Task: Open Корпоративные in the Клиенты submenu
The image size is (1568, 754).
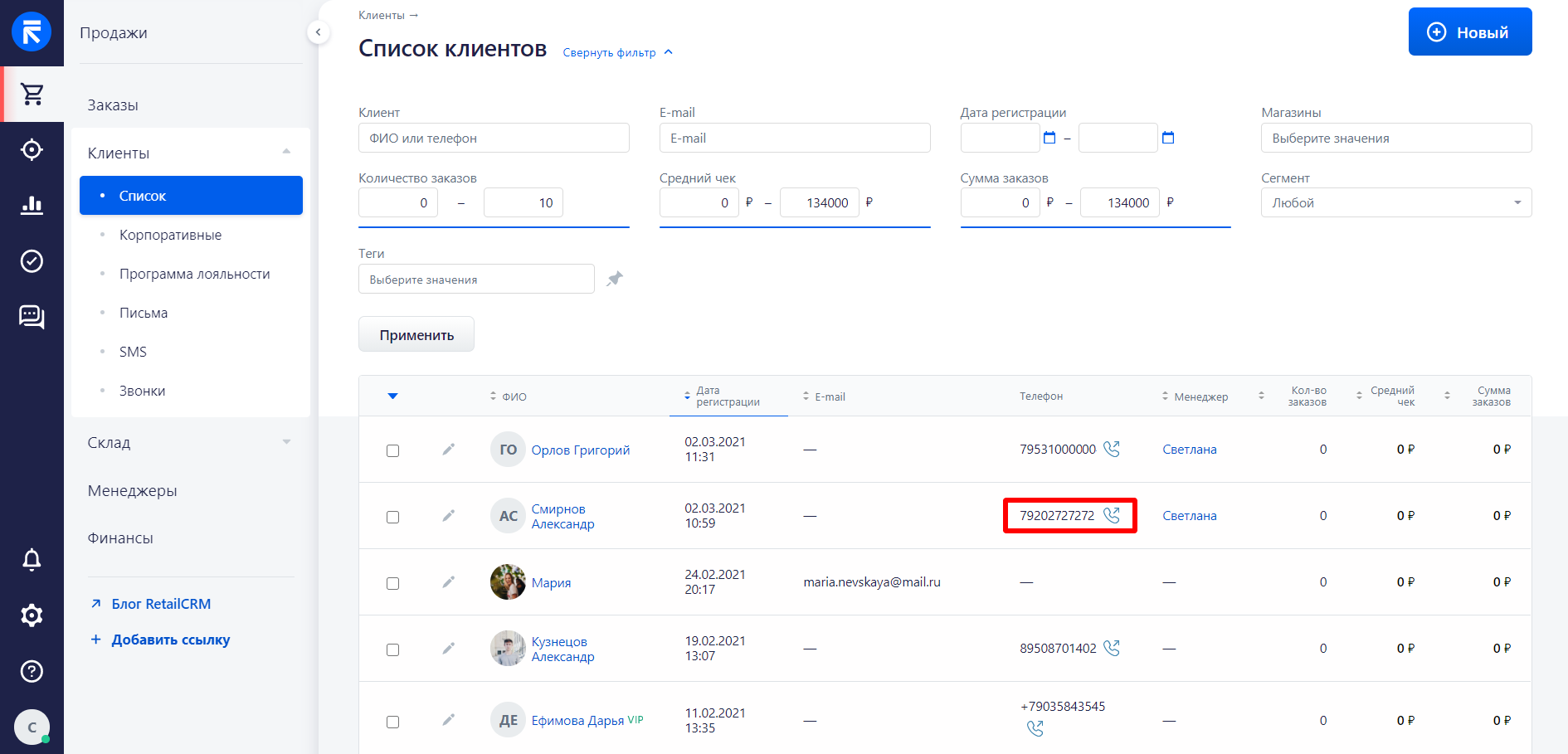Action: tap(170, 235)
